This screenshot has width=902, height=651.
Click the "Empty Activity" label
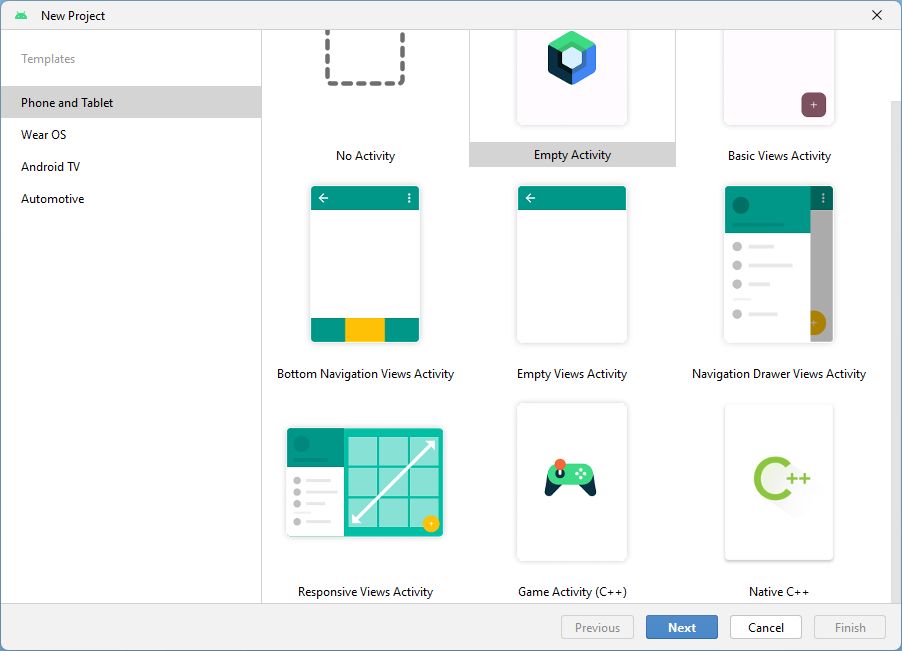pyautogui.click(x=572, y=155)
